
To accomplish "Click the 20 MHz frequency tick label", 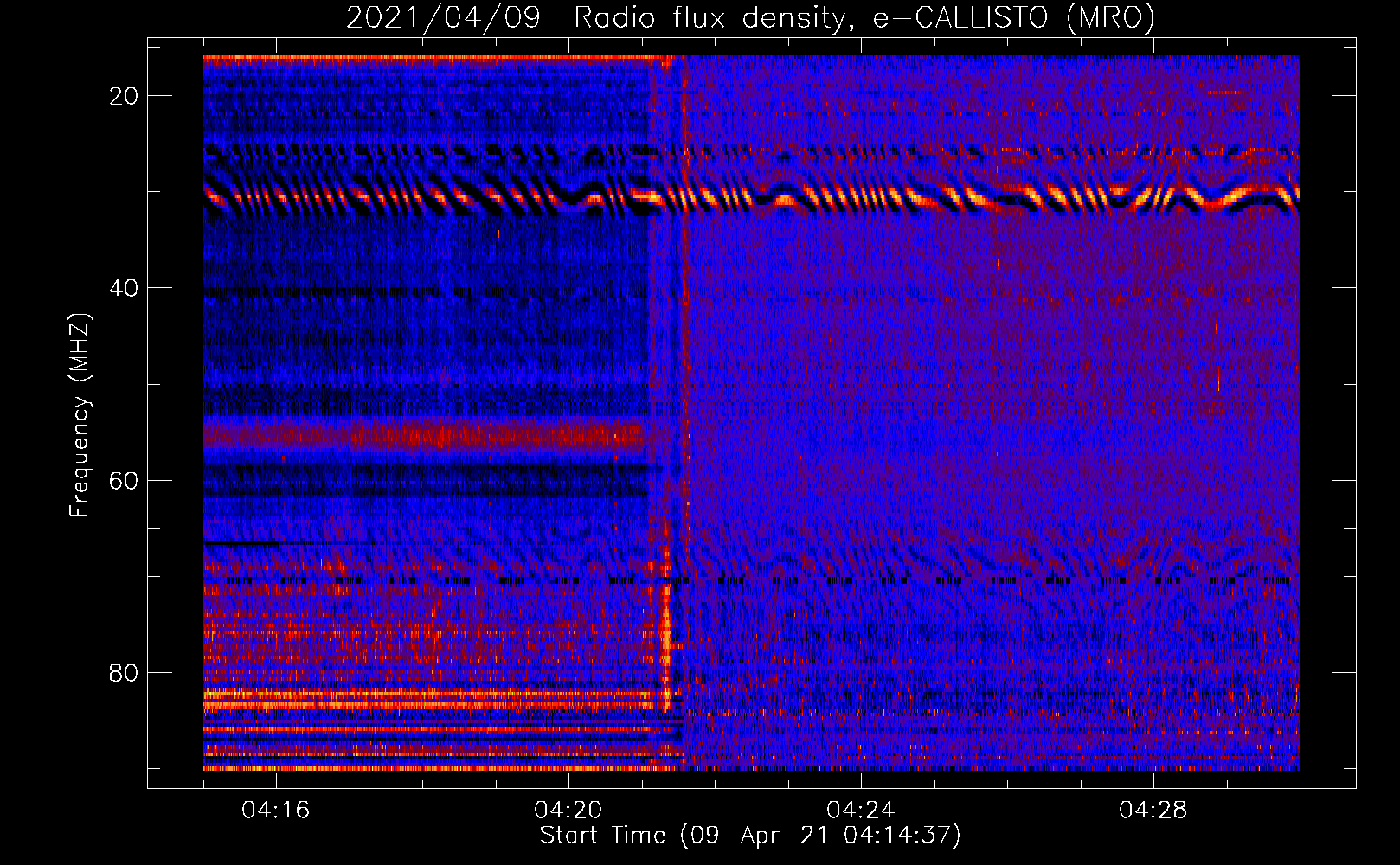I will point(124,96).
